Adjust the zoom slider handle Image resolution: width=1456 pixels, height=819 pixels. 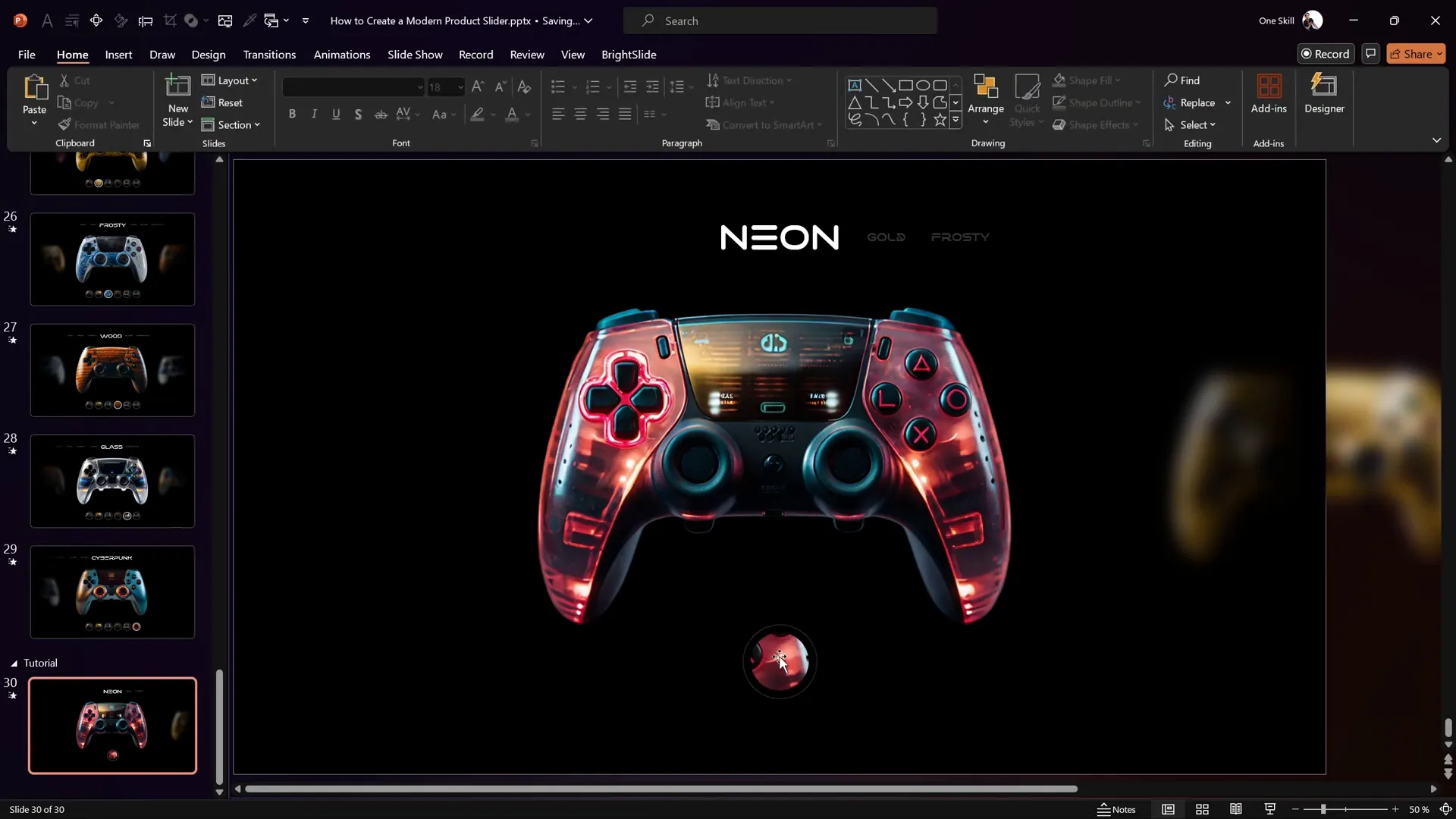[x=1323, y=809]
